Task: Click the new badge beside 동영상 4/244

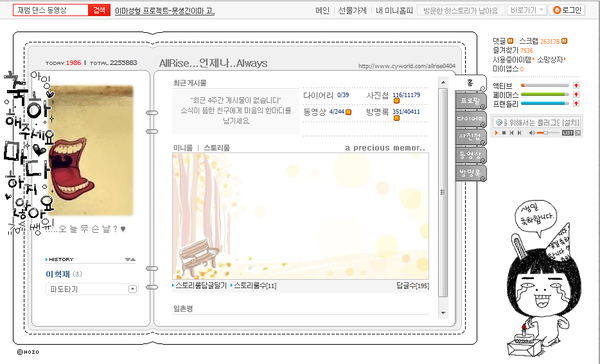Action: pos(348,112)
